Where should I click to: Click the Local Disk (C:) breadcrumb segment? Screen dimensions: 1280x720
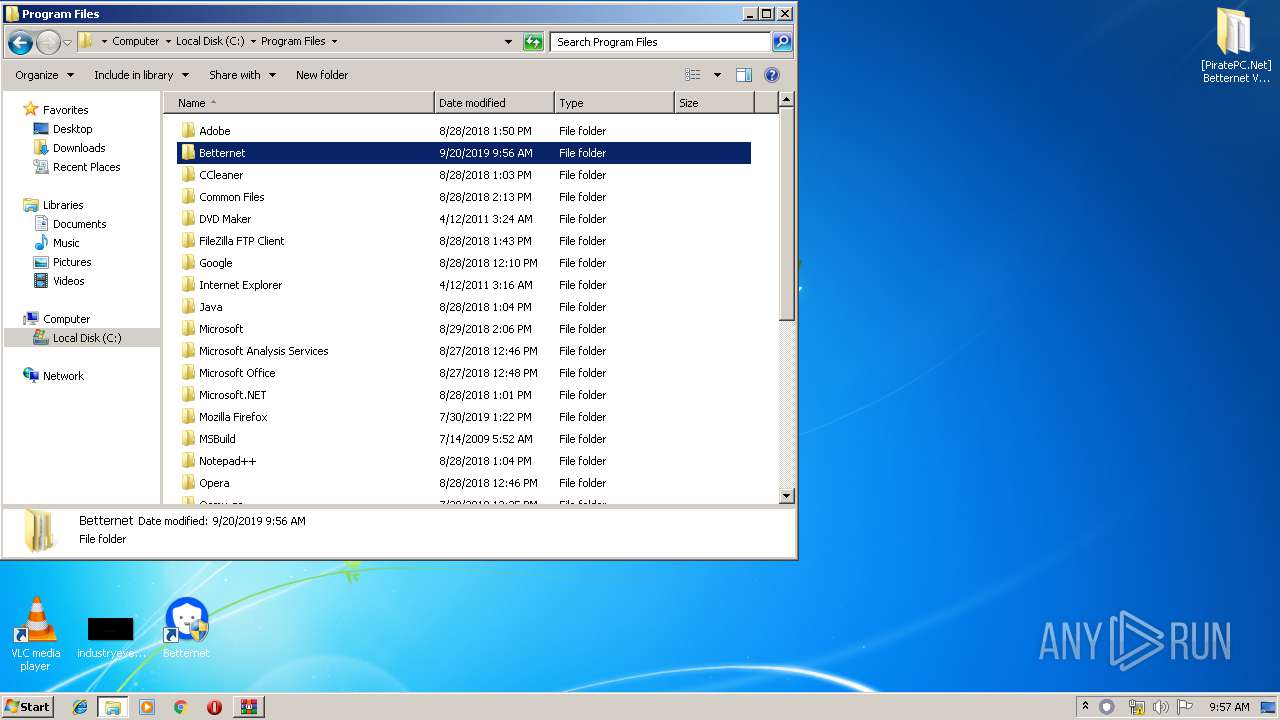(x=210, y=42)
